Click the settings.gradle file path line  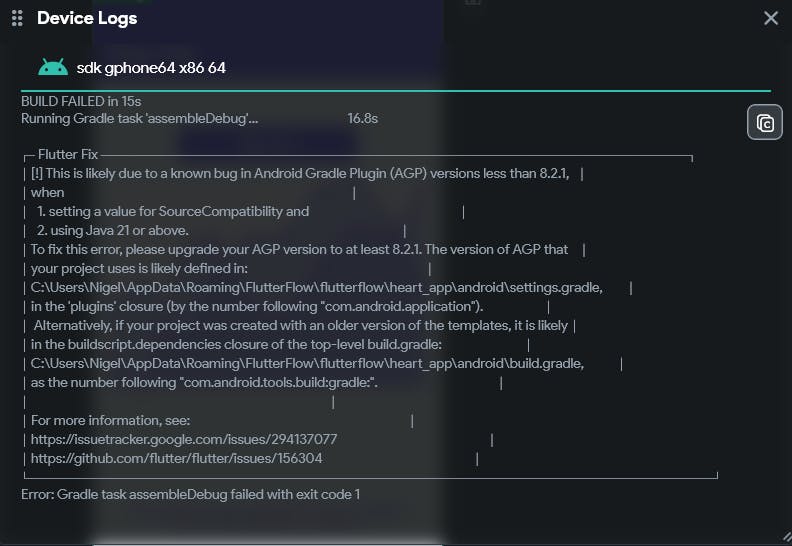click(317, 287)
